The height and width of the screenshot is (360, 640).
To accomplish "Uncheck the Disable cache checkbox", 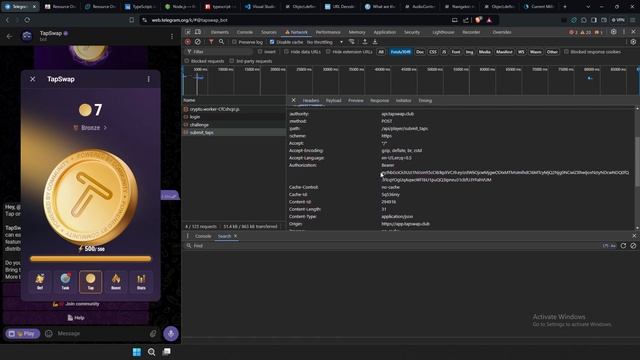I will coord(272,42).
